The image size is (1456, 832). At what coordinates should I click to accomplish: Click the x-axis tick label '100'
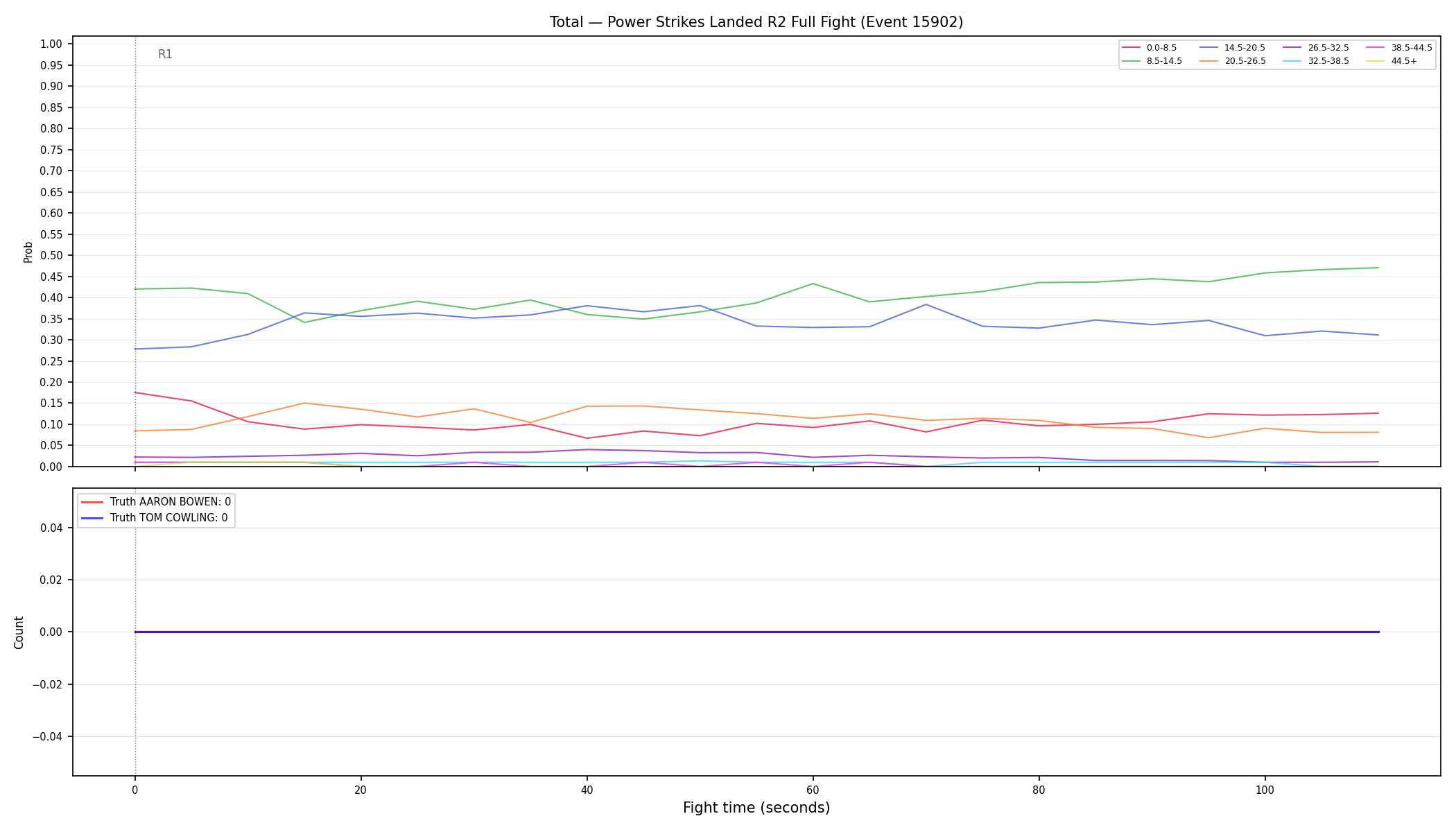pyautogui.click(x=1265, y=790)
